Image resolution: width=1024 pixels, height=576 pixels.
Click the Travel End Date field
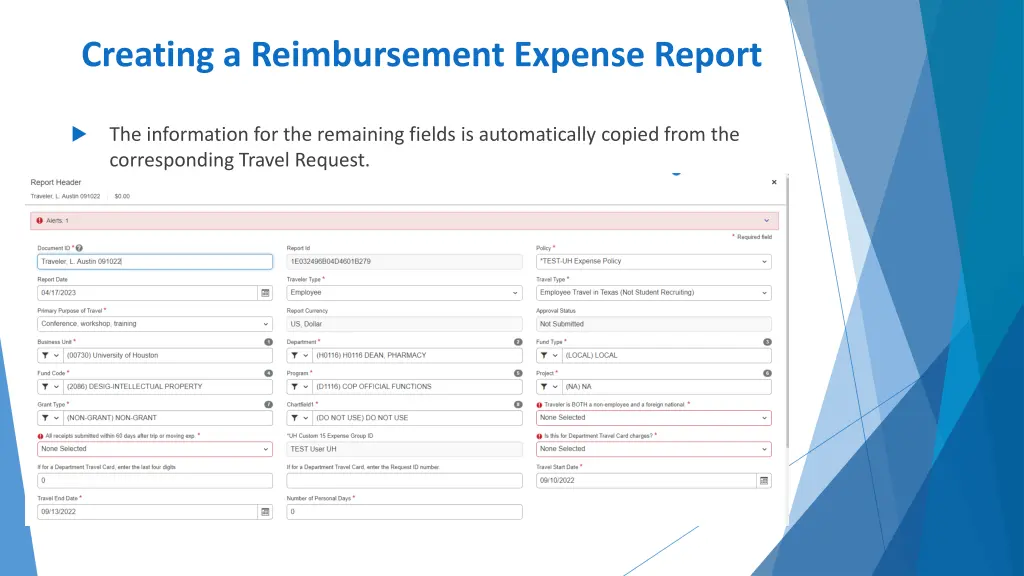pos(148,512)
